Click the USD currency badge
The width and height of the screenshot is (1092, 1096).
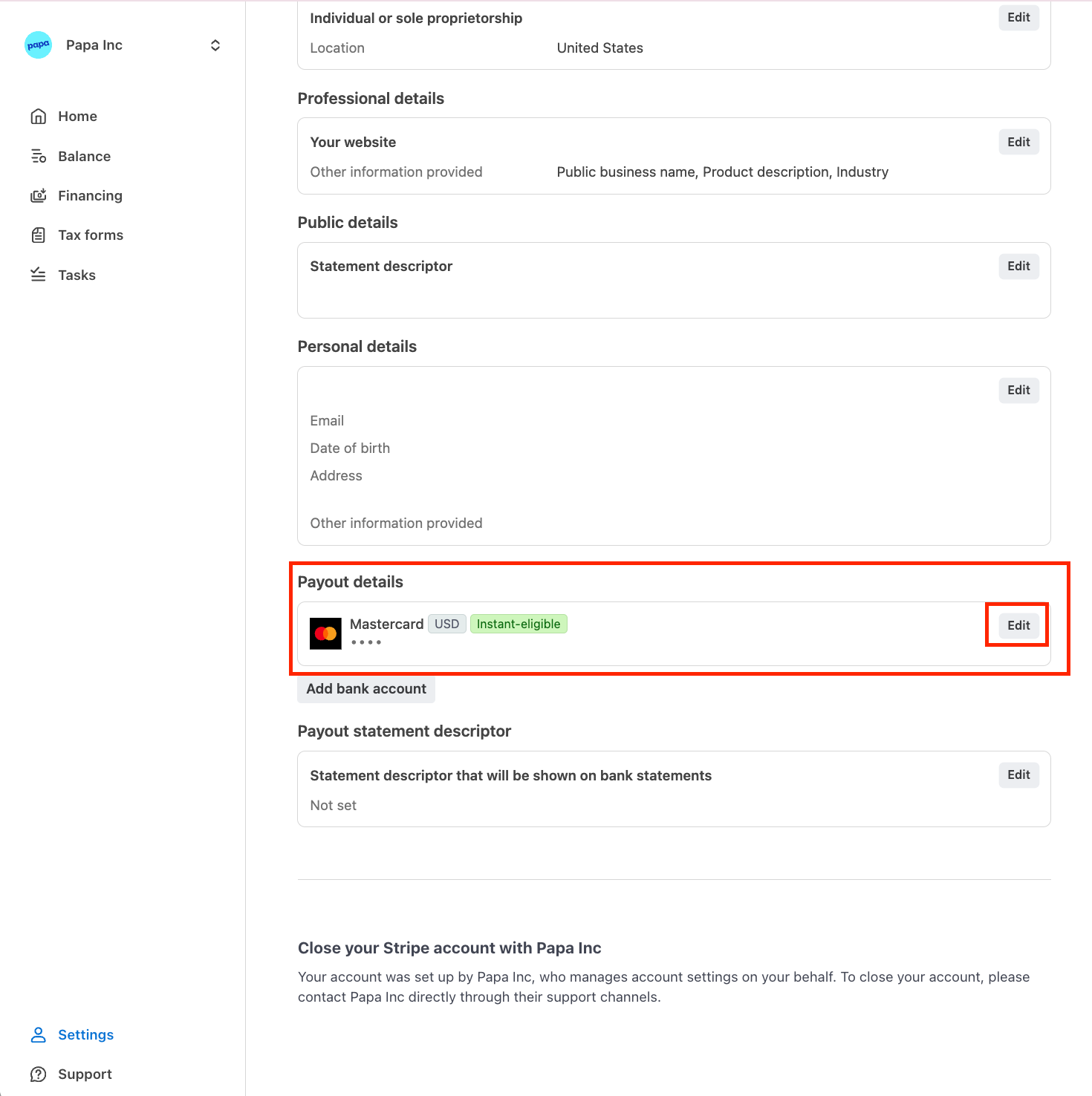point(446,623)
